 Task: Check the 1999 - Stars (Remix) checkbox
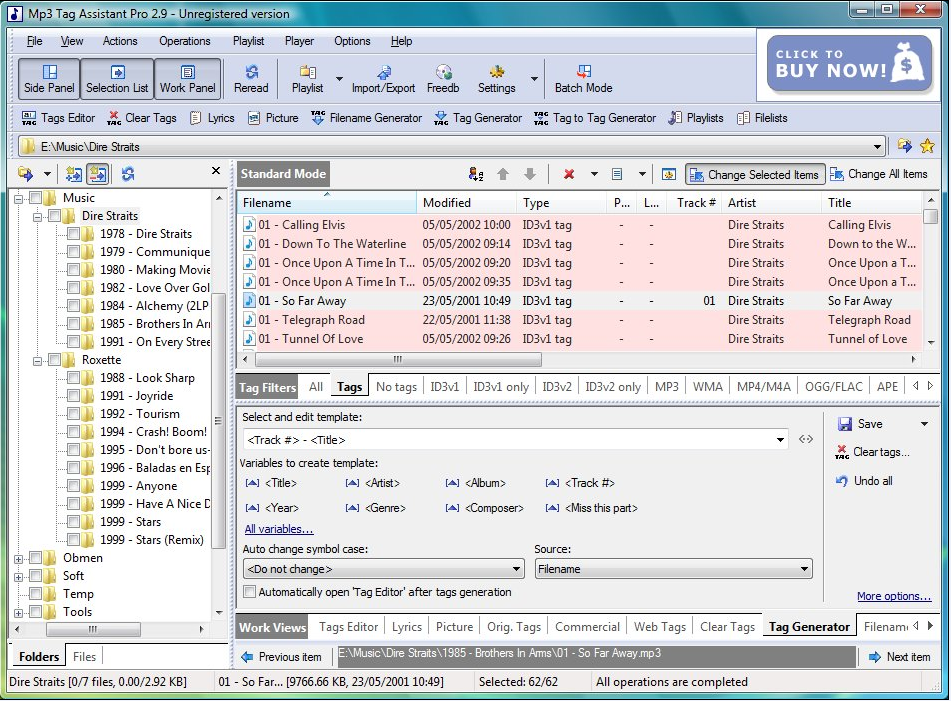coord(73,540)
